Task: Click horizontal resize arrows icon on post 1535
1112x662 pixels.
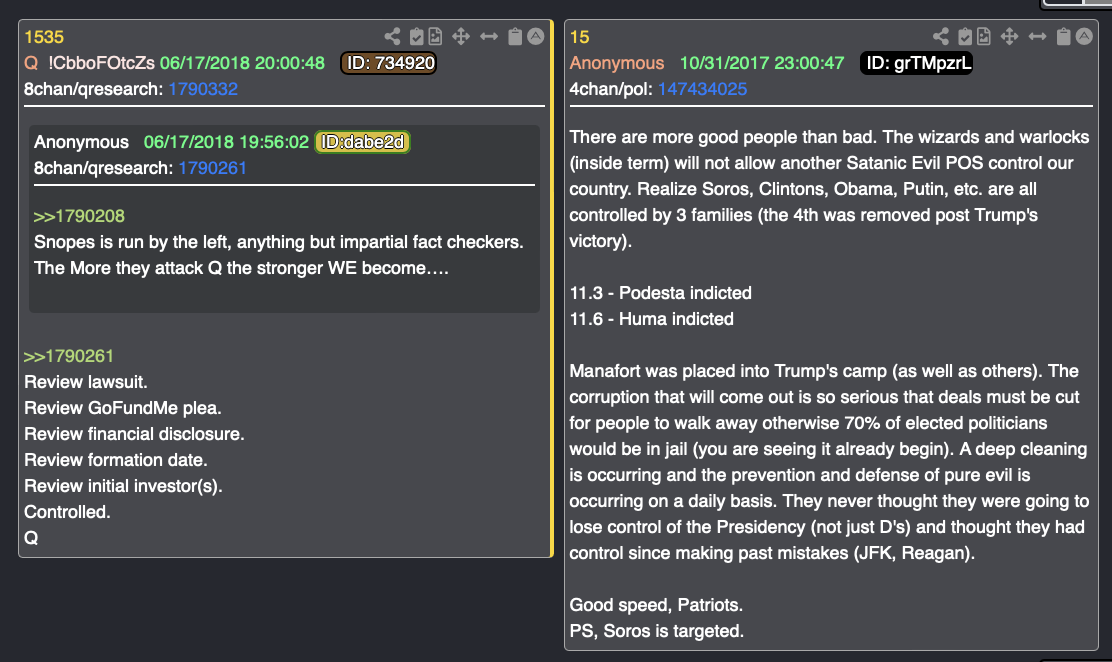Action: (x=489, y=37)
